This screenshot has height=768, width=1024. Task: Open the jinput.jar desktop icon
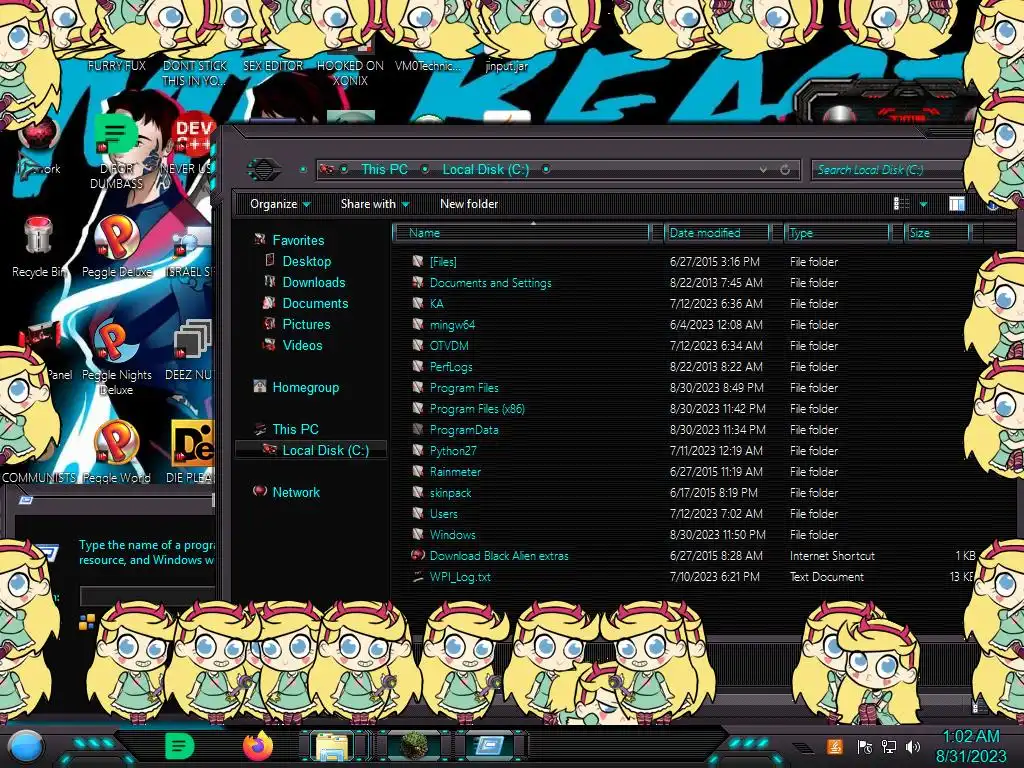coord(507,65)
